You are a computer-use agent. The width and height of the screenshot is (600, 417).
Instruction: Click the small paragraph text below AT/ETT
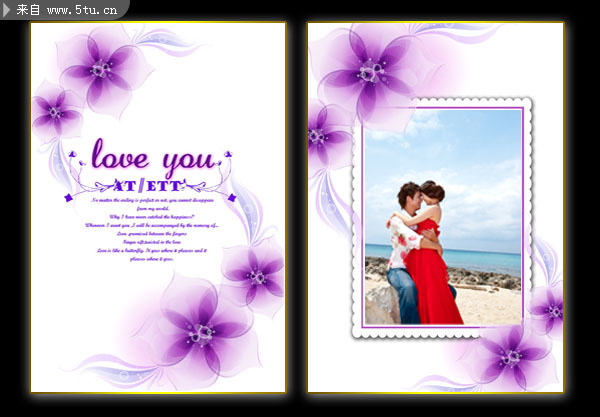click(x=148, y=230)
